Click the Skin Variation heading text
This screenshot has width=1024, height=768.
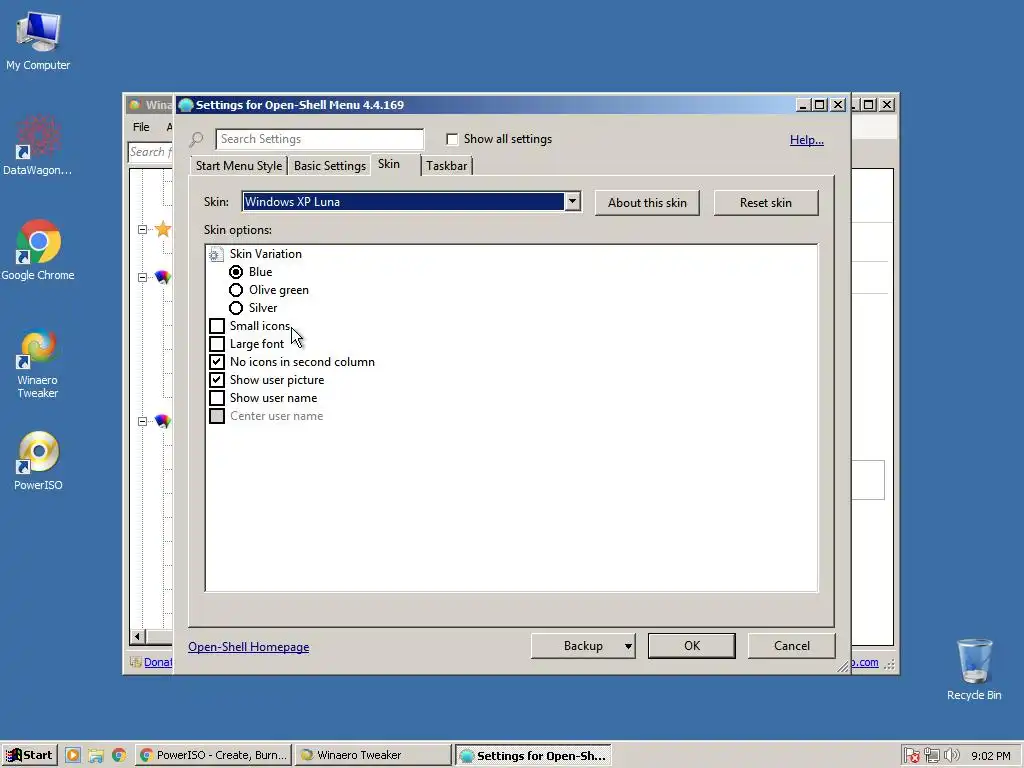coord(266,254)
